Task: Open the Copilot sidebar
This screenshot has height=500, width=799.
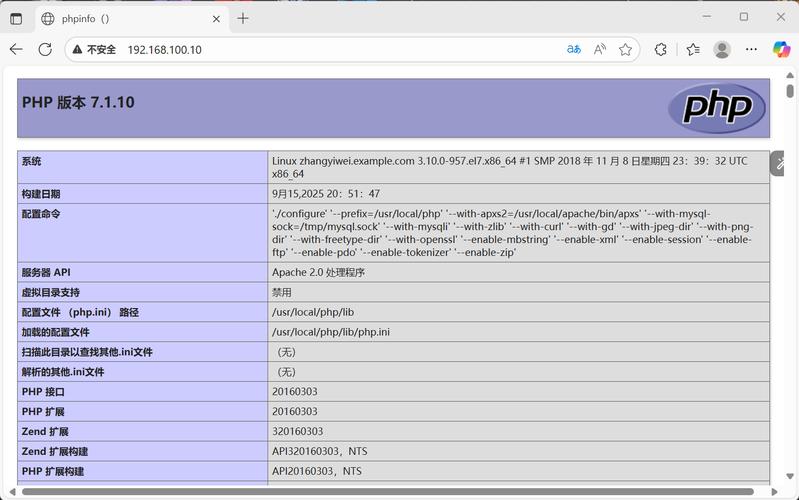Action: (x=781, y=49)
